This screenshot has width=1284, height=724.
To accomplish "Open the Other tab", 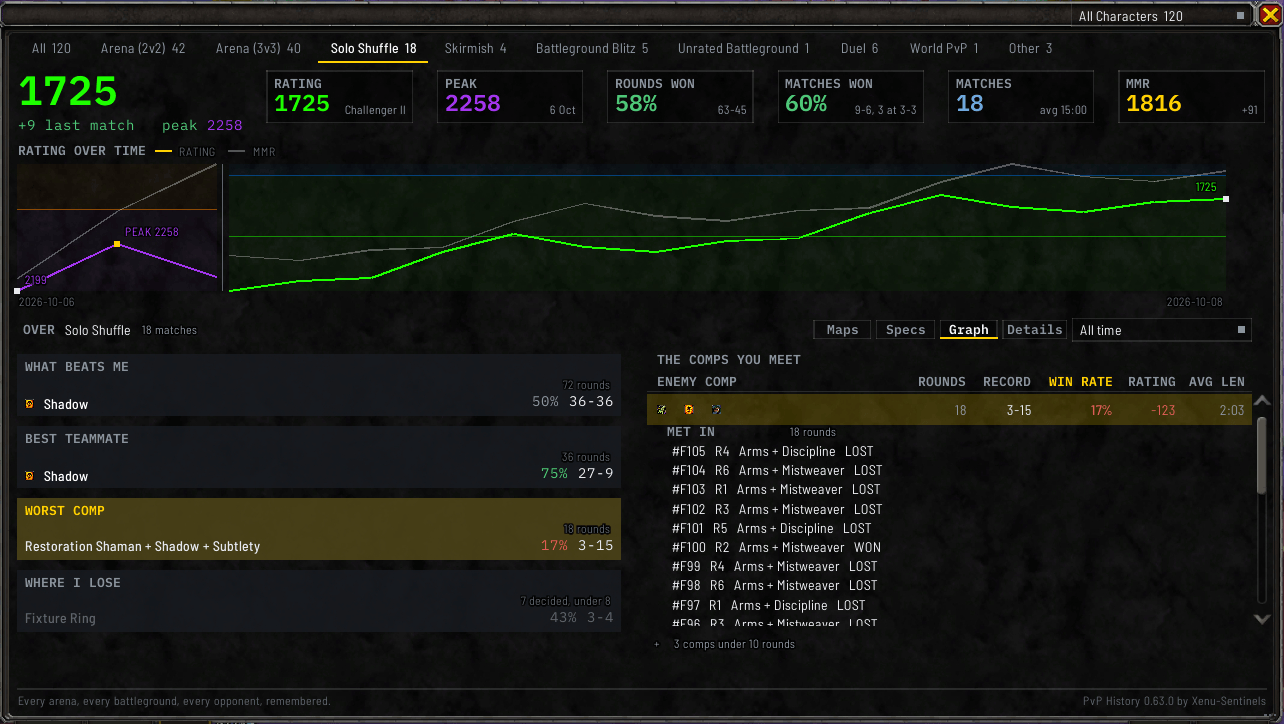I will [1030, 48].
